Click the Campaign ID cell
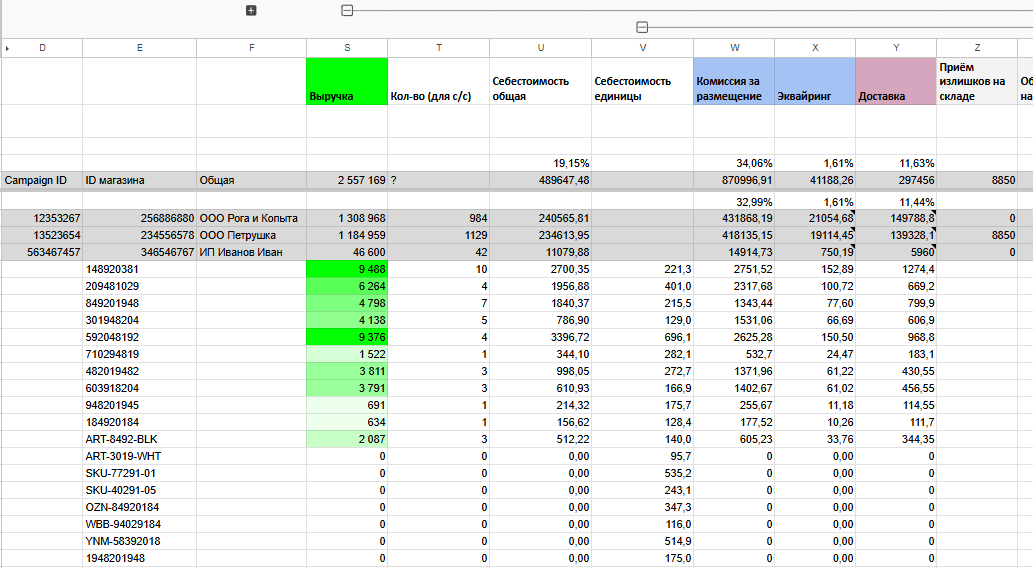Screen dimensions: 1033x568 42,181
